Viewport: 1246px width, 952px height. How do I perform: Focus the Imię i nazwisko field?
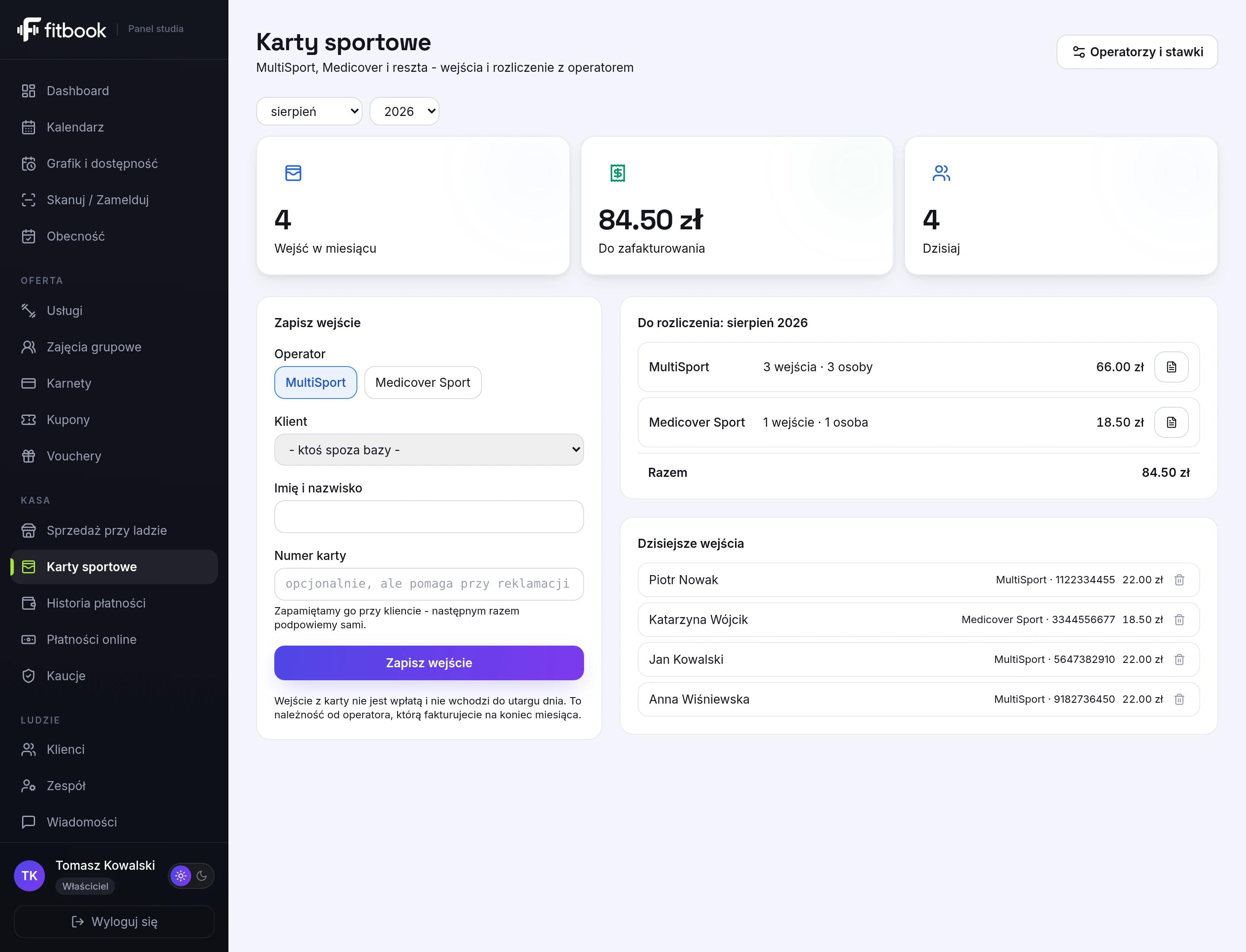(429, 516)
